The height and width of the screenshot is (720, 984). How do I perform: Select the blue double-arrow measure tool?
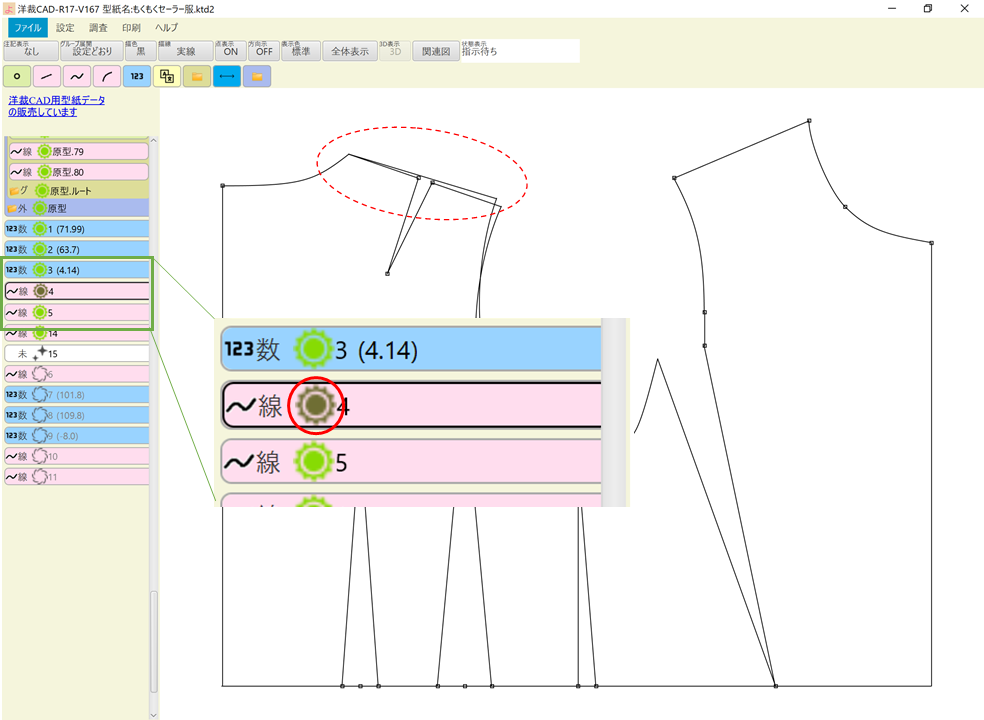pyautogui.click(x=226, y=76)
